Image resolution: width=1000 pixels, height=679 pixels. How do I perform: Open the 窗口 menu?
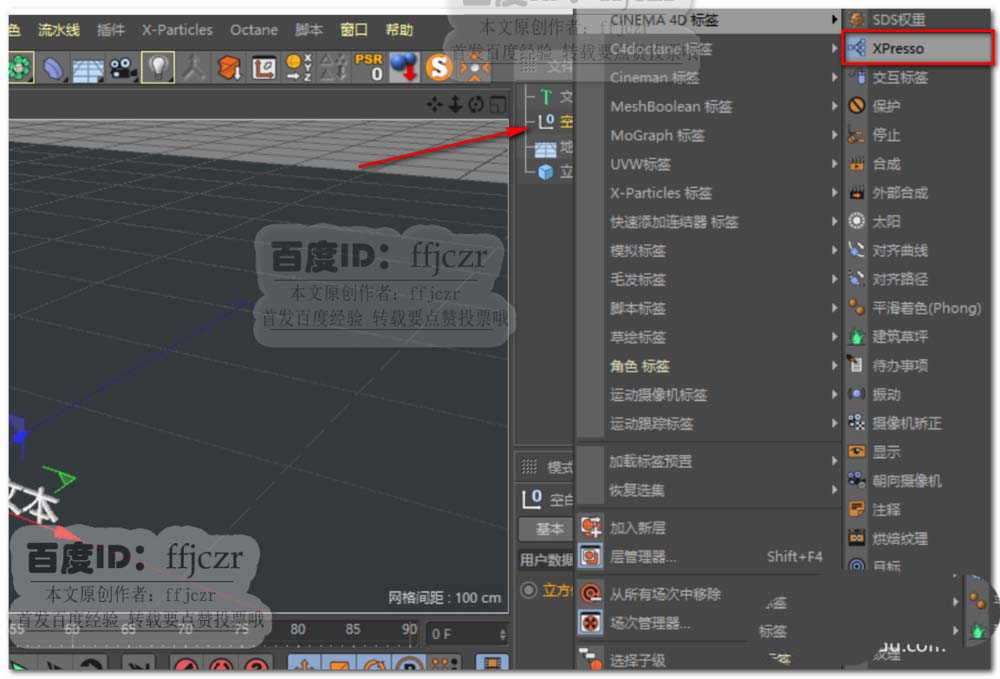point(354,30)
